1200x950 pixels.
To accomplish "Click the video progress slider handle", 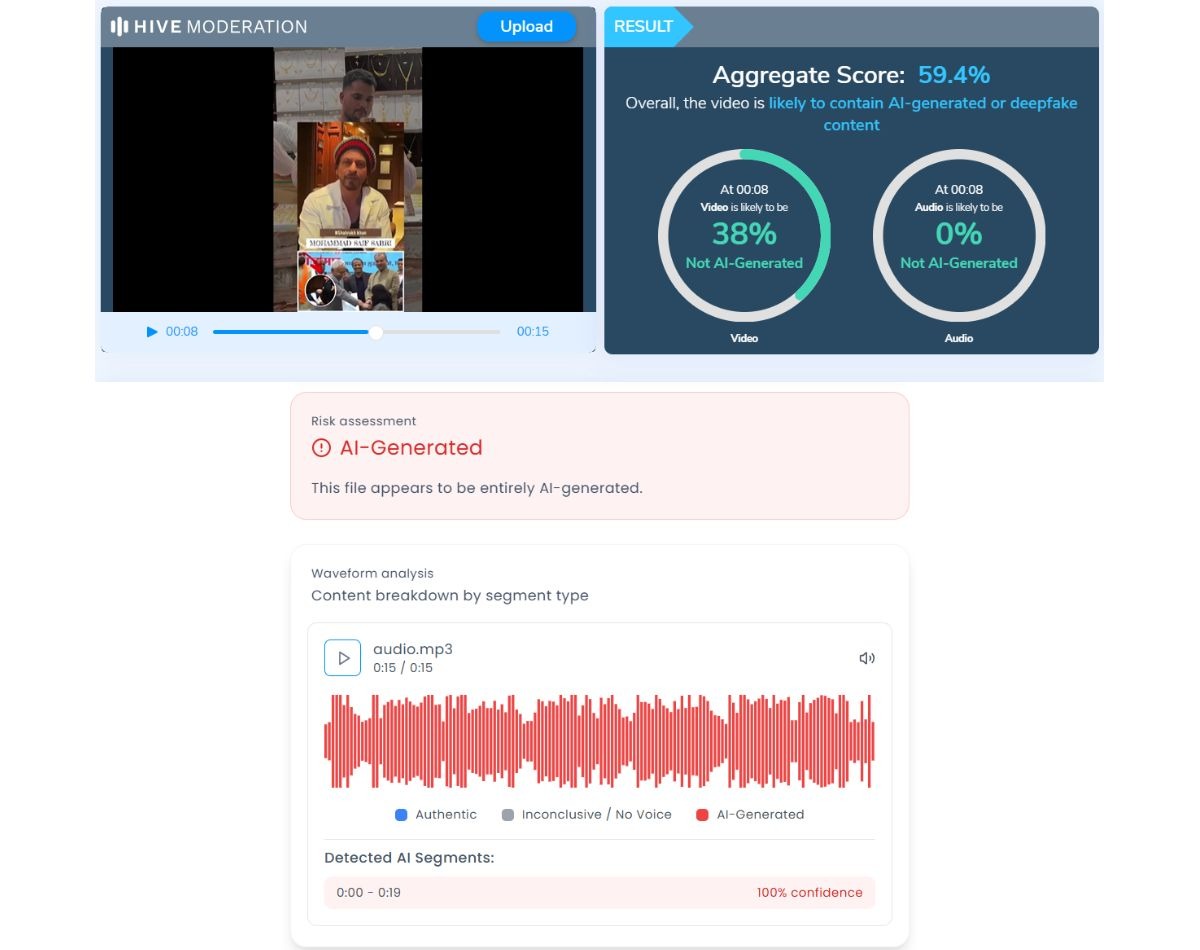I will coord(376,332).
